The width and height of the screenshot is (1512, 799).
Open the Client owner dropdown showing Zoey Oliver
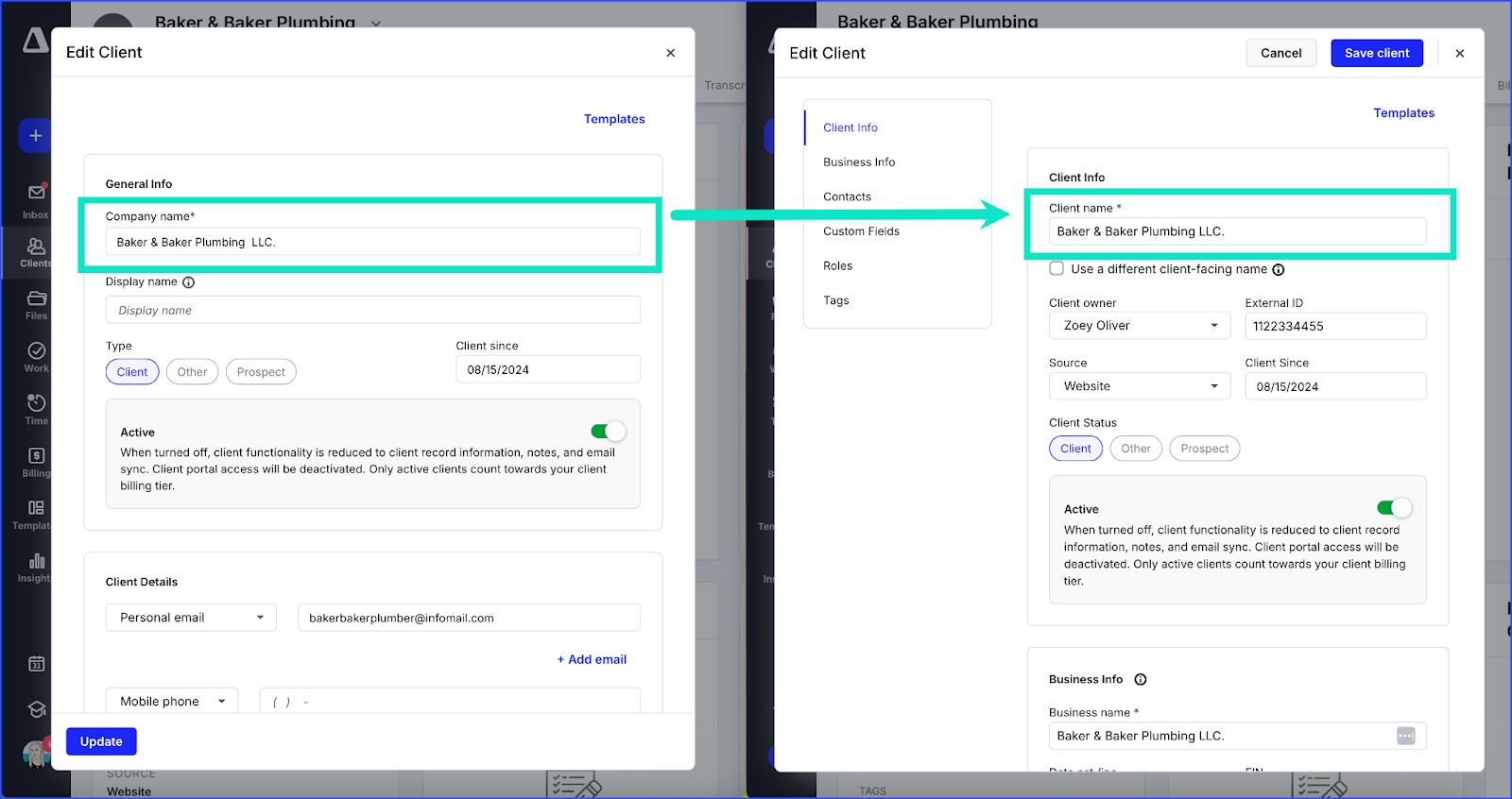1139,326
